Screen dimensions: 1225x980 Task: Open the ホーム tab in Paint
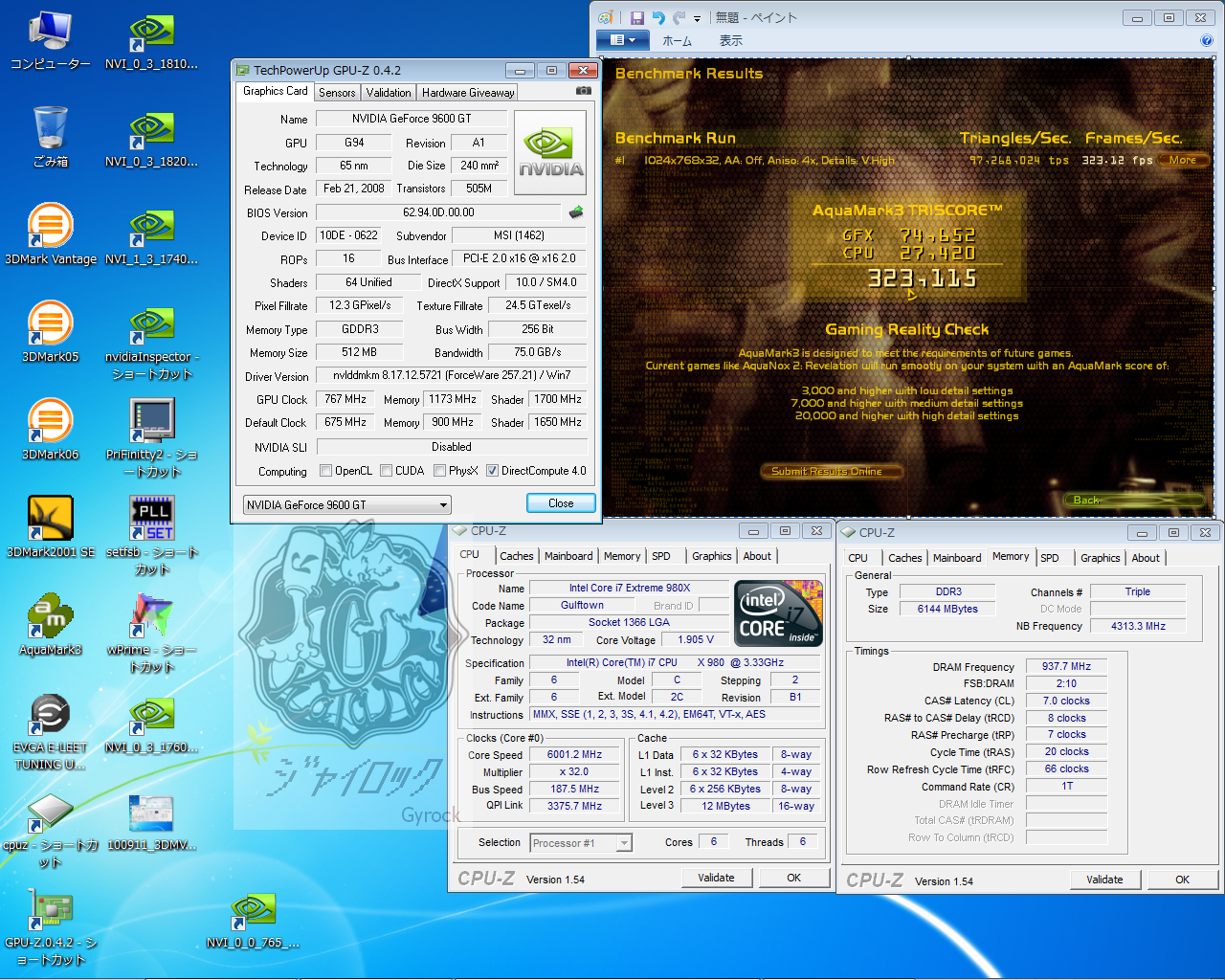(x=677, y=40)
